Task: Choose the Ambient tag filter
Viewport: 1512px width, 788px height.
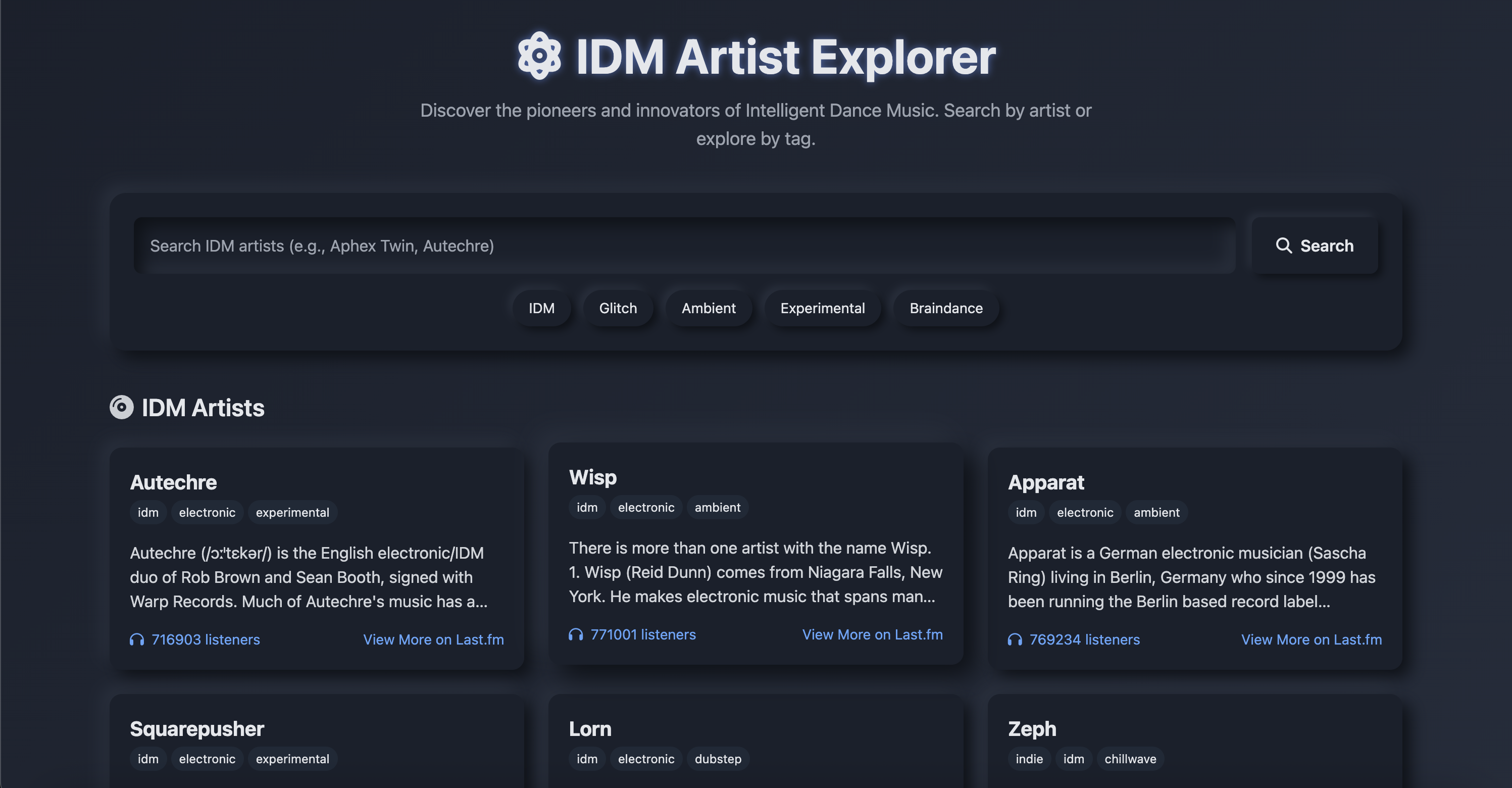Action: [708, 308]
